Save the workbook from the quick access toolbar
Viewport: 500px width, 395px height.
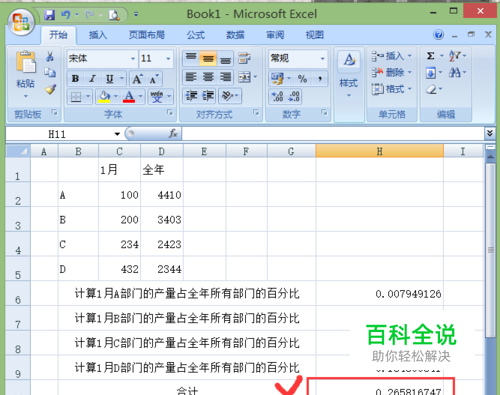50,15
